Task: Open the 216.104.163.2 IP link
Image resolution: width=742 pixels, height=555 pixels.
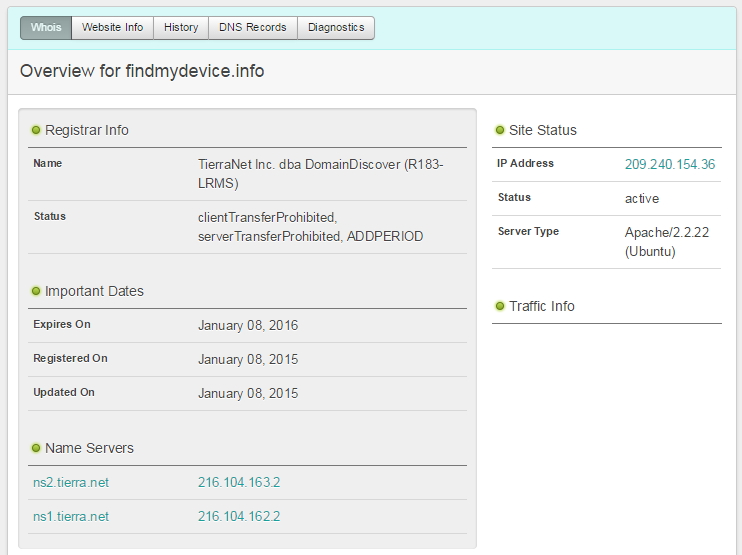Action: (x=239, y=483)
